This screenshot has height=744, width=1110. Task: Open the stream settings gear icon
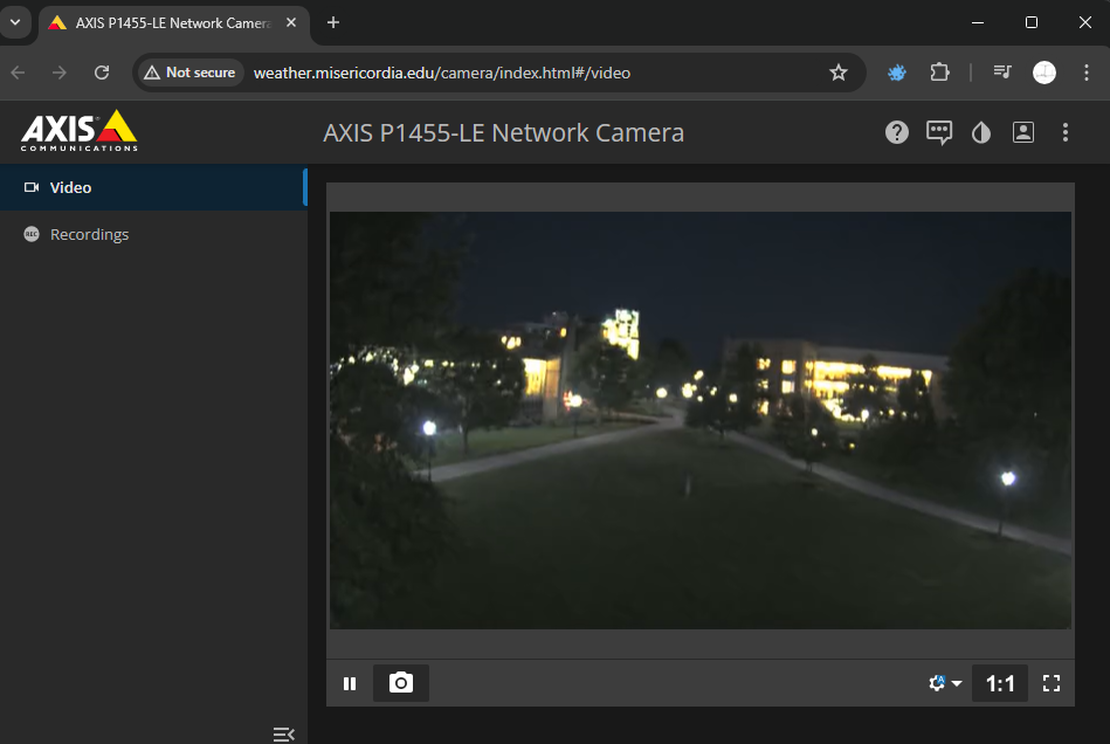click(935, 683)
